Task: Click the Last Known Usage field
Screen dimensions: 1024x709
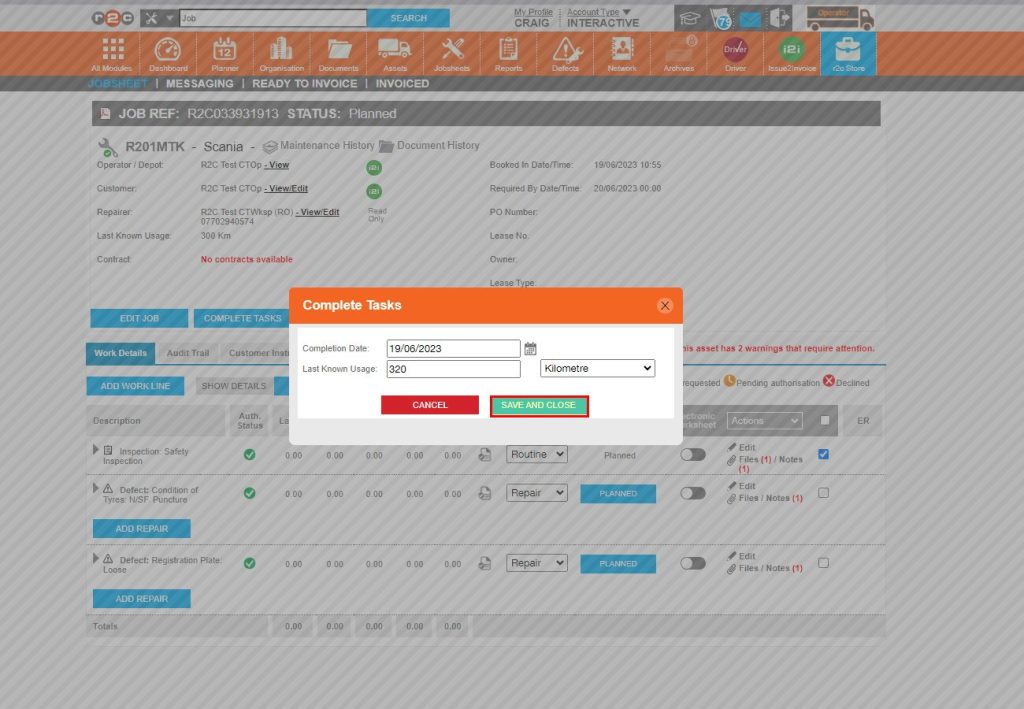Action: (453, 369)
